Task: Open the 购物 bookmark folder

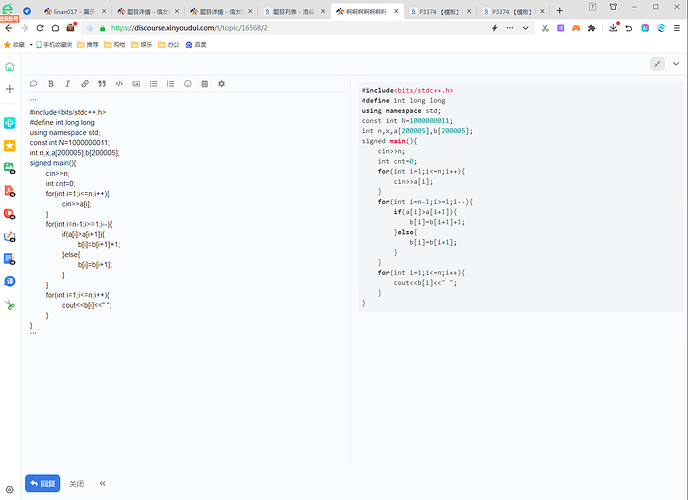Action: coord(115,45)
